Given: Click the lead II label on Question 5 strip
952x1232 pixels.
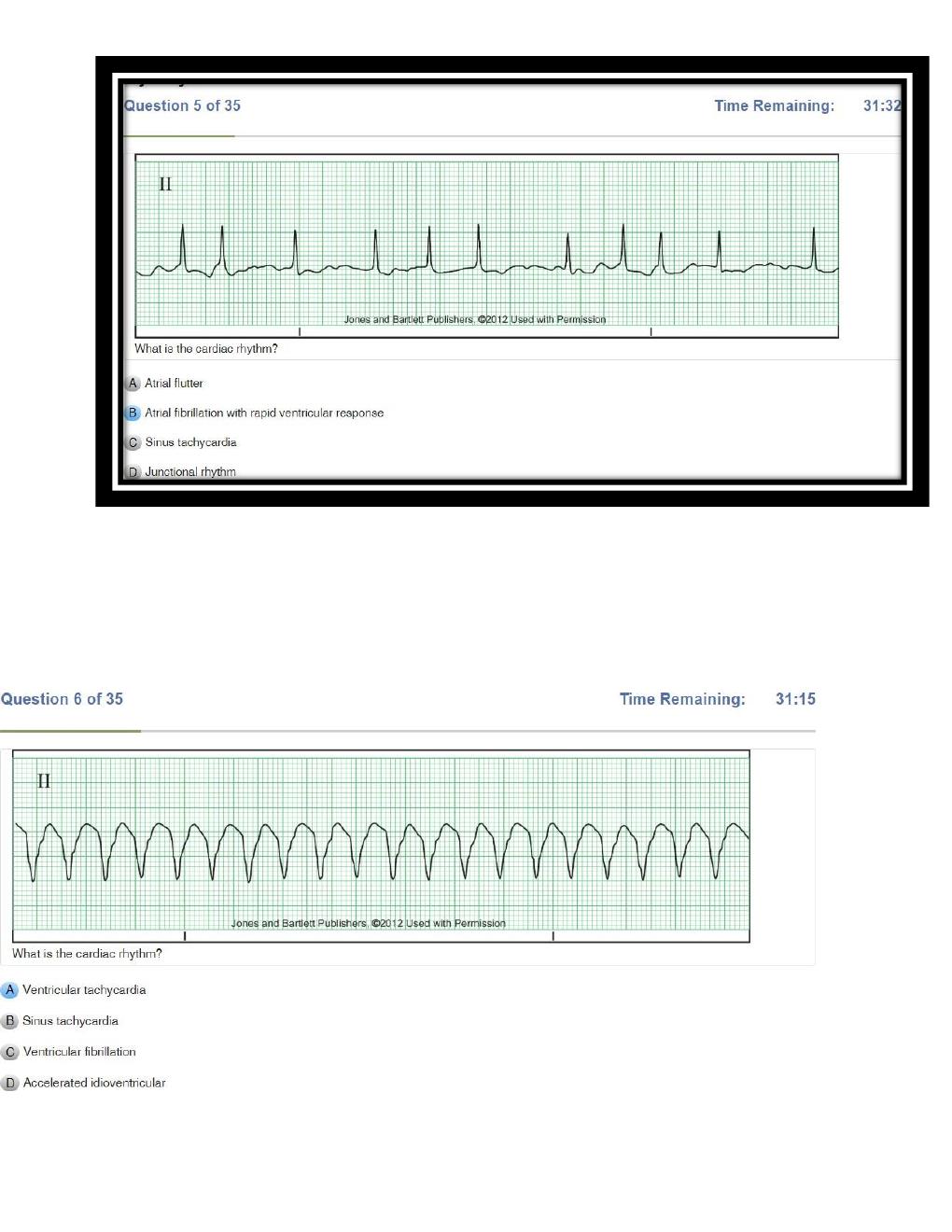Looking at the screenshot, I should (165, 184).
